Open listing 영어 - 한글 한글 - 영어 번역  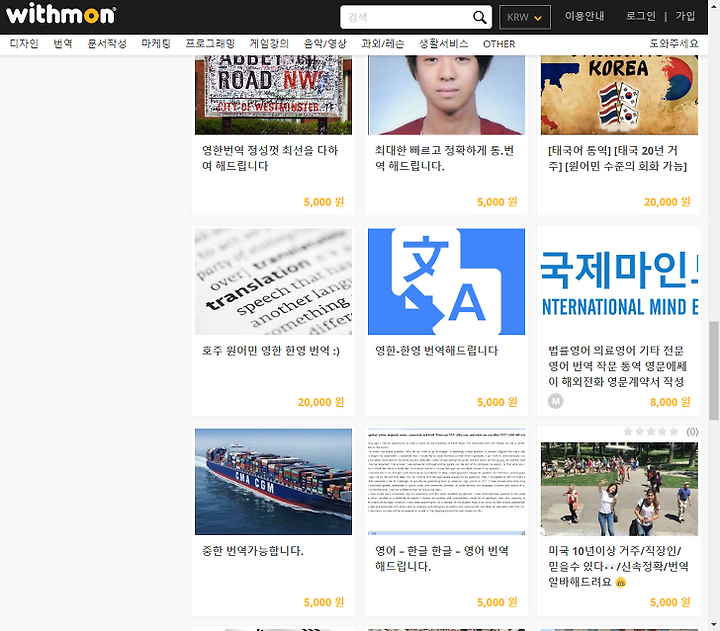click(442, 558)
